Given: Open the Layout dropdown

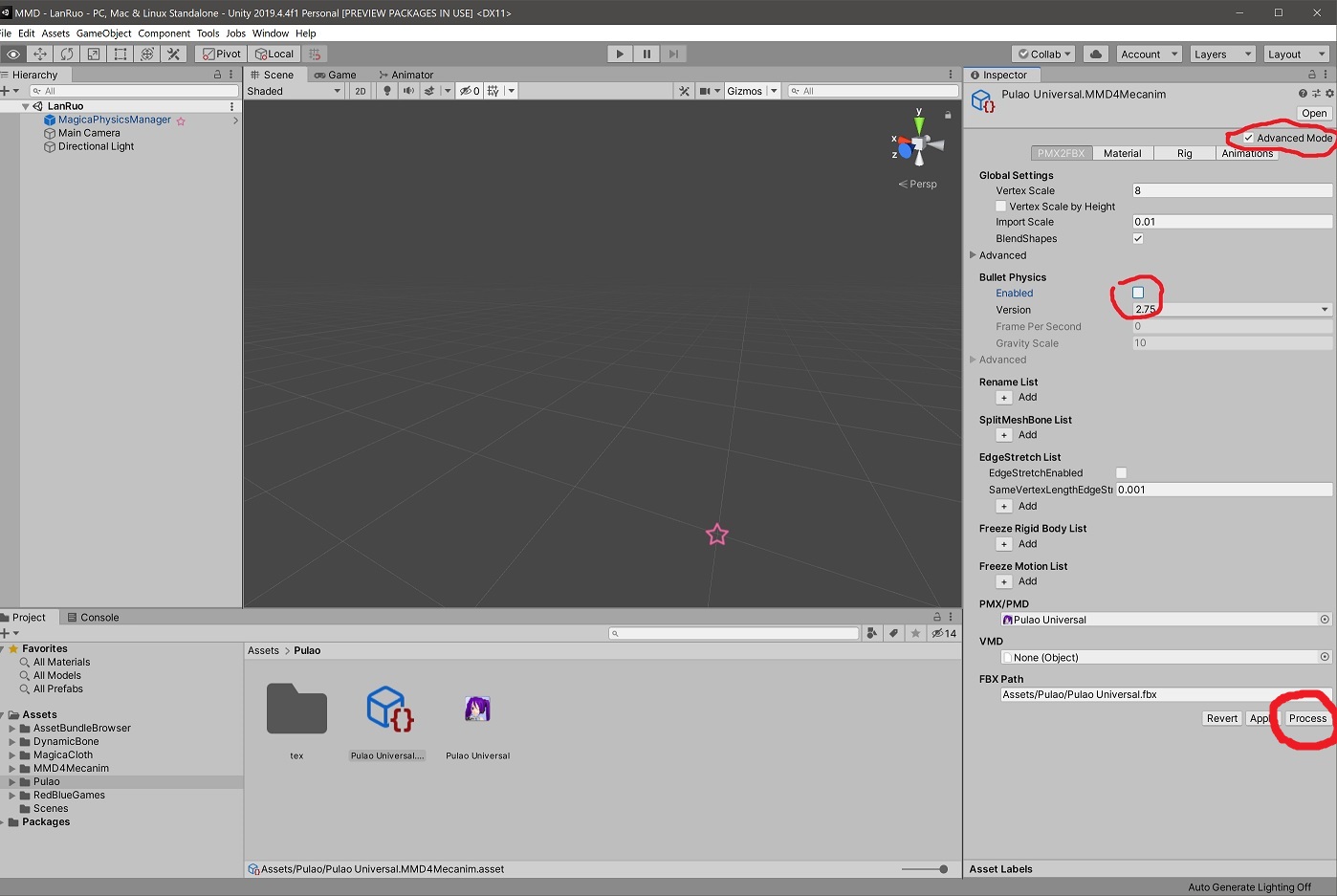Looking at the screenshot, I should pos(1297,55).
